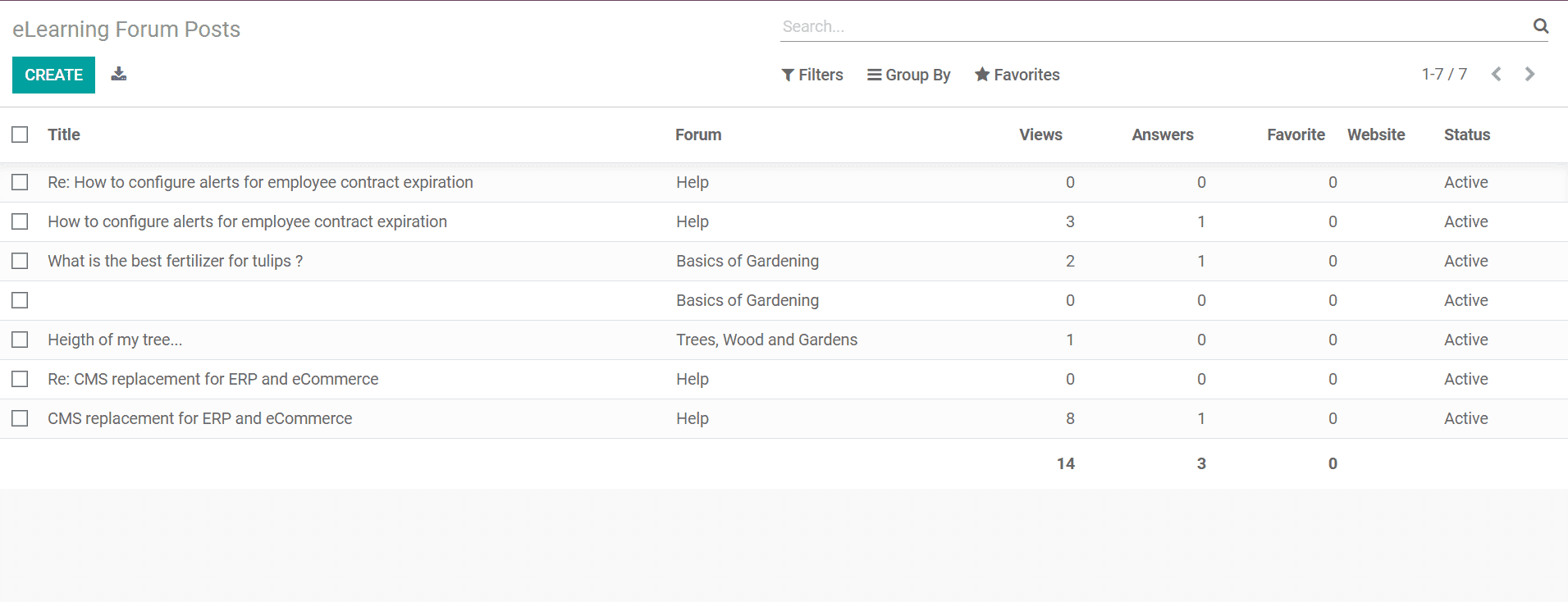Open the 'How to configure alerts for employee contract expiration' post
Viewport: 1568px width, 602px height.
tap(247, 221)
